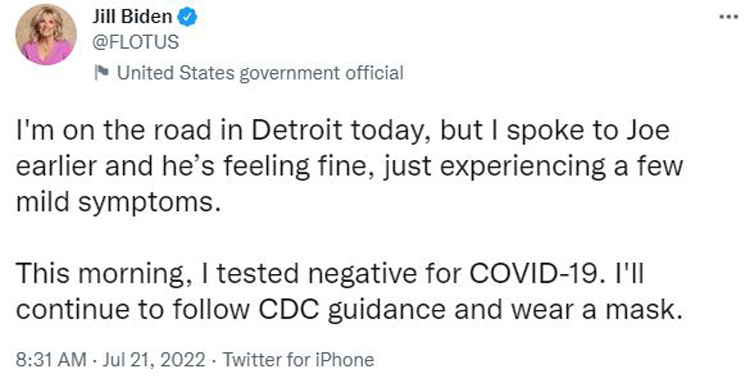The width and height of the screenshot is (750, 383).
Task: Open the Twitter for iPhone source link
Action: (298, 359)
